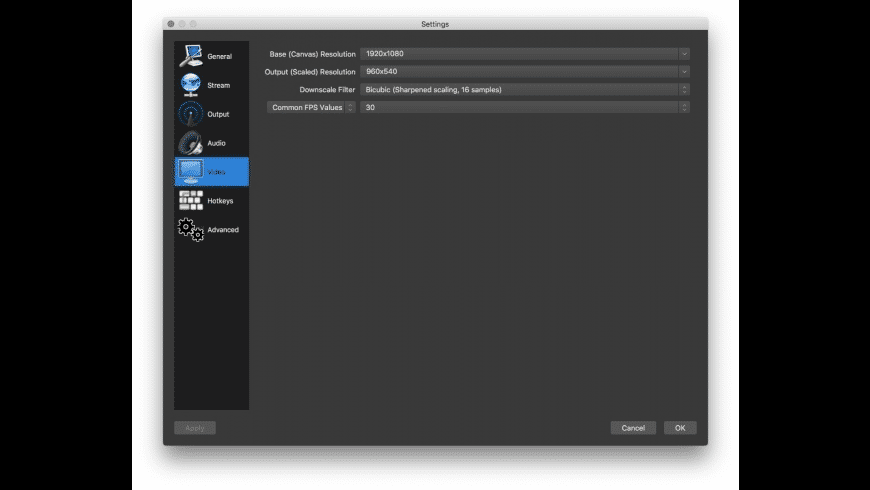
Task: Switch to the Output tab label
Action: click(218, 114)
